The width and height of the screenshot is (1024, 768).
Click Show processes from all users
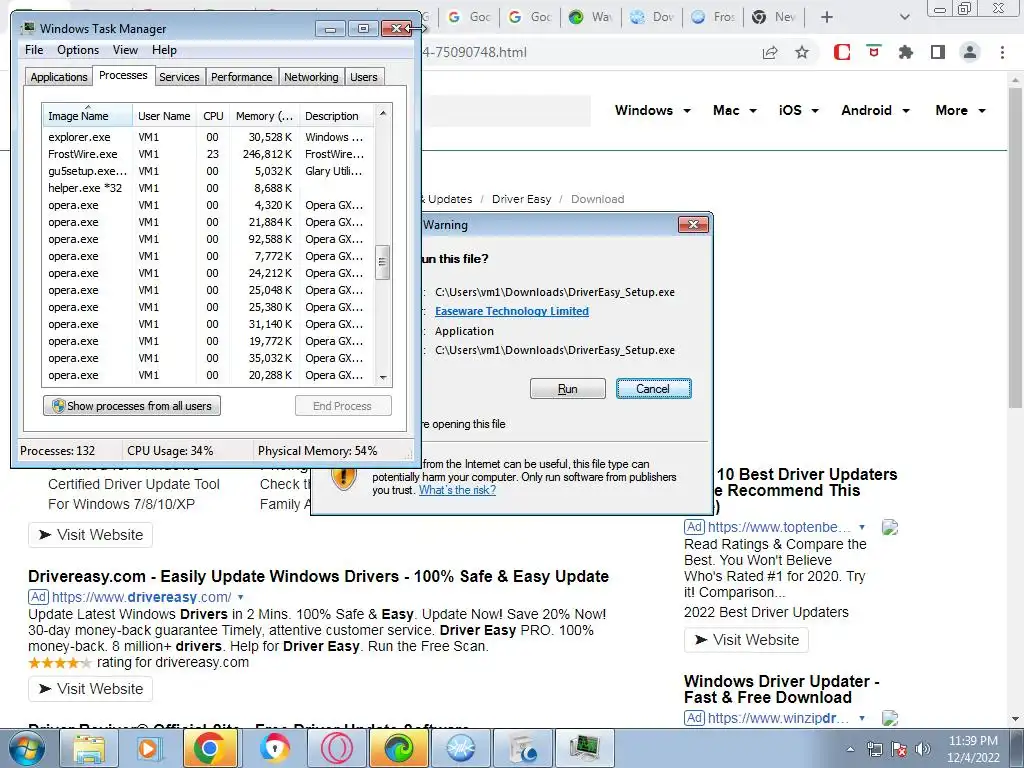pos(132,406)
